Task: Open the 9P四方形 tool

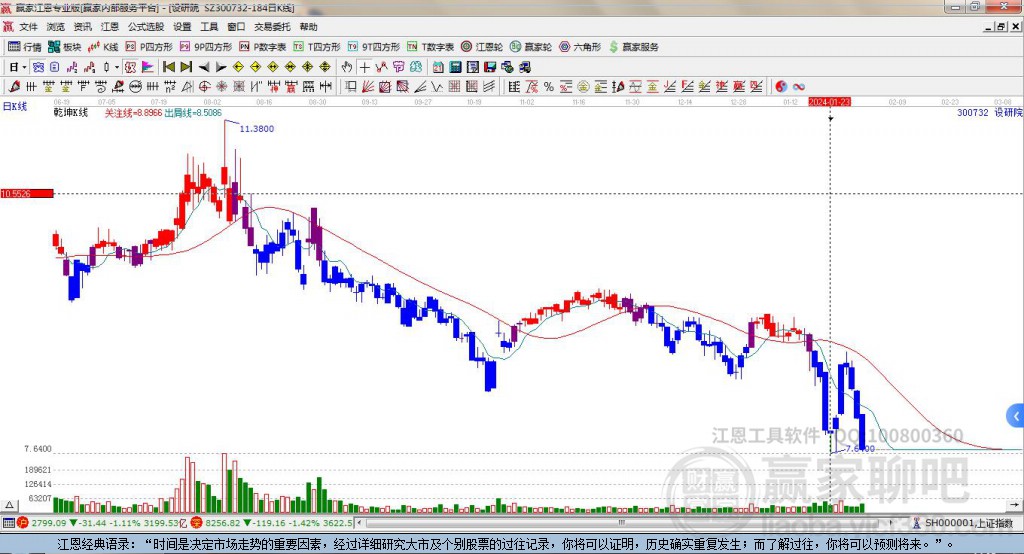Action: click(x=206, y=47)
